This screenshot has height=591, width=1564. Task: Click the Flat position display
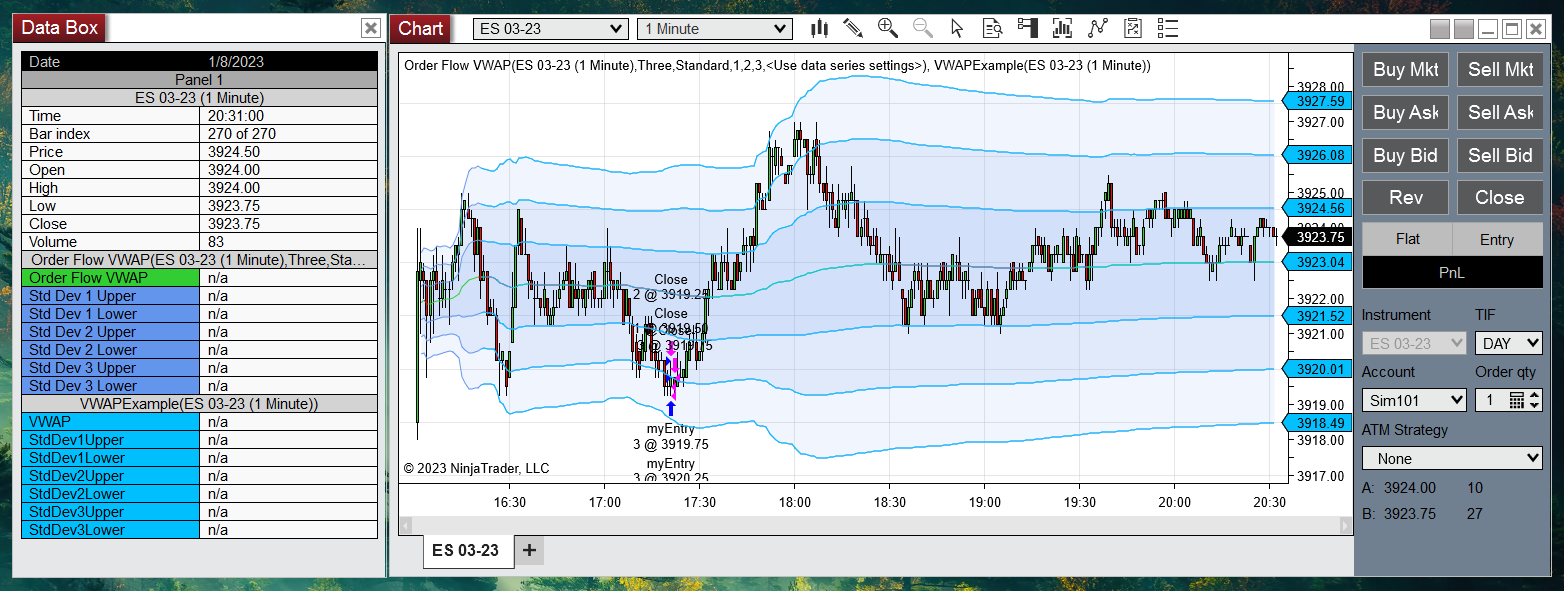(1407, 239)
